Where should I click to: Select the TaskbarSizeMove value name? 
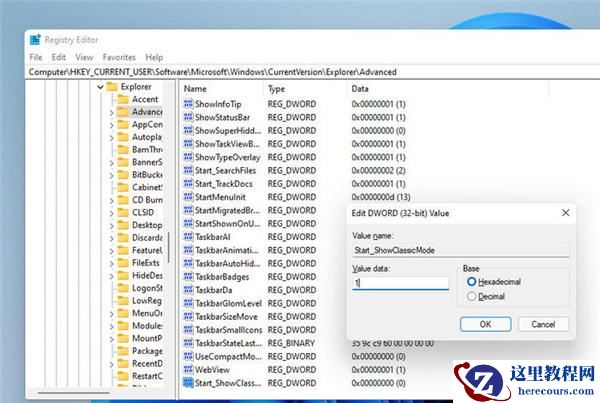tap(227, 317)
